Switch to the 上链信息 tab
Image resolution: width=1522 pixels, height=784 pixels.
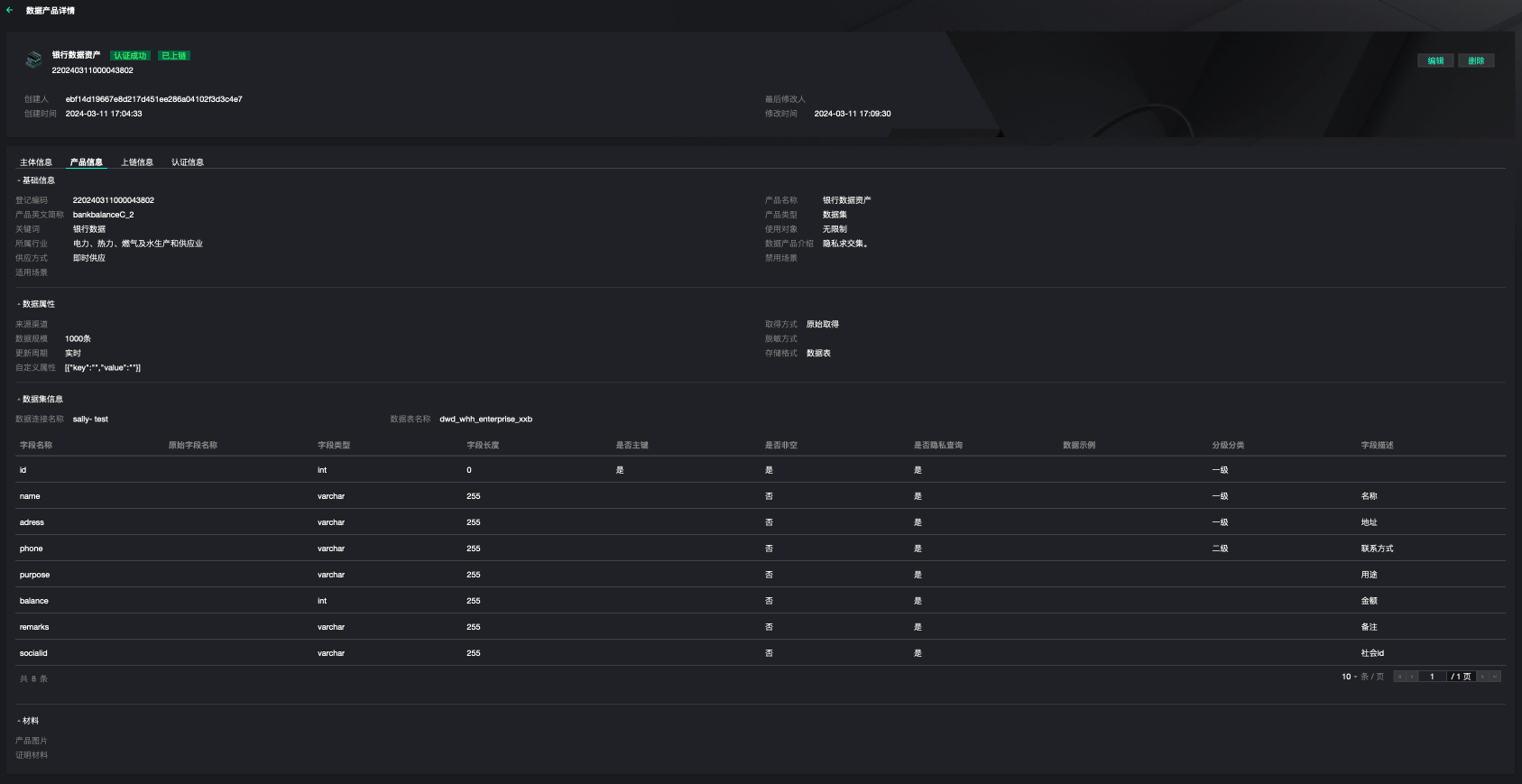pyautogui.click(x=137, y=162)
